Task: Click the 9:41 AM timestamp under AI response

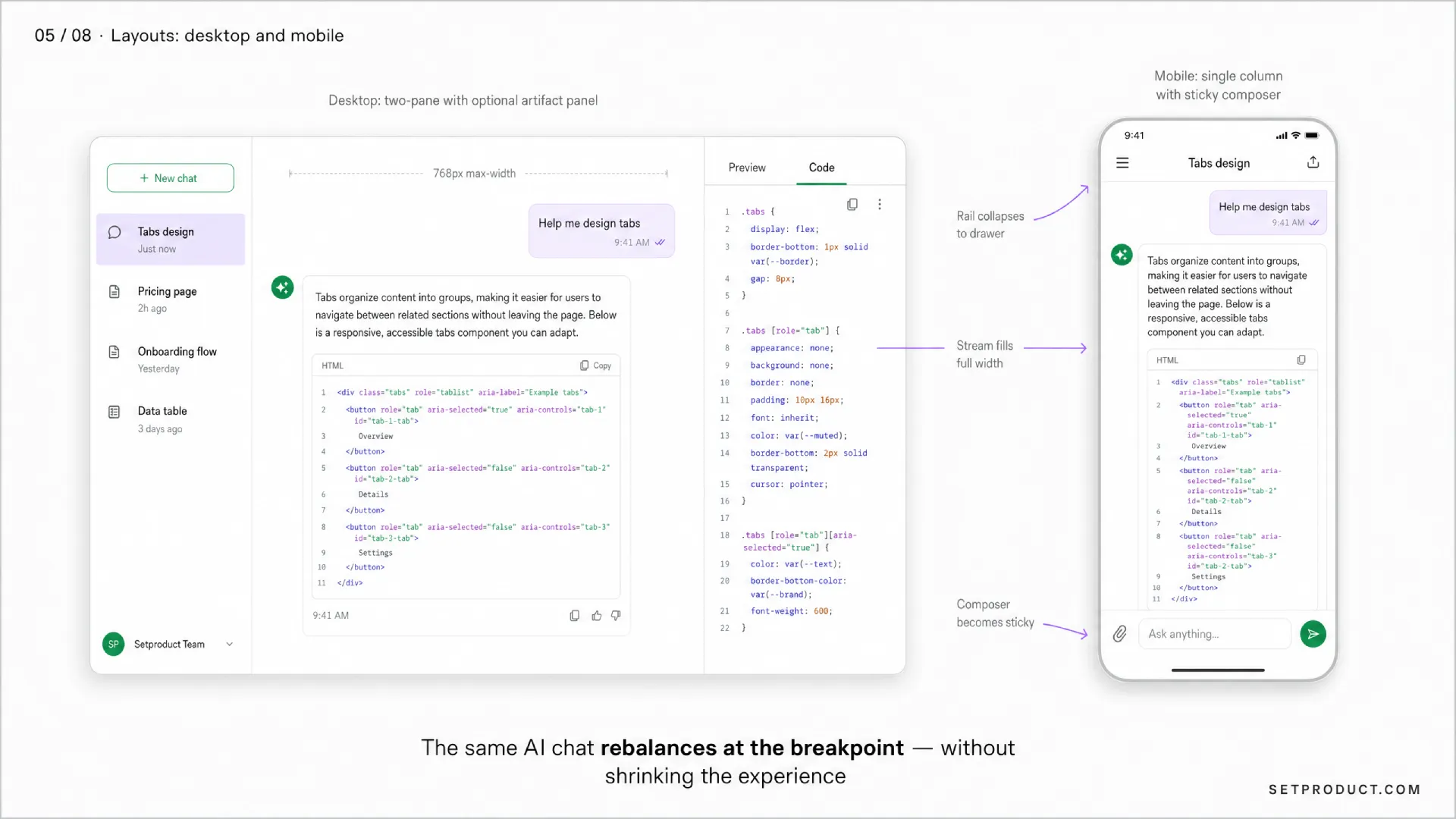Action: pyautogui.click(x=331, y=616)
